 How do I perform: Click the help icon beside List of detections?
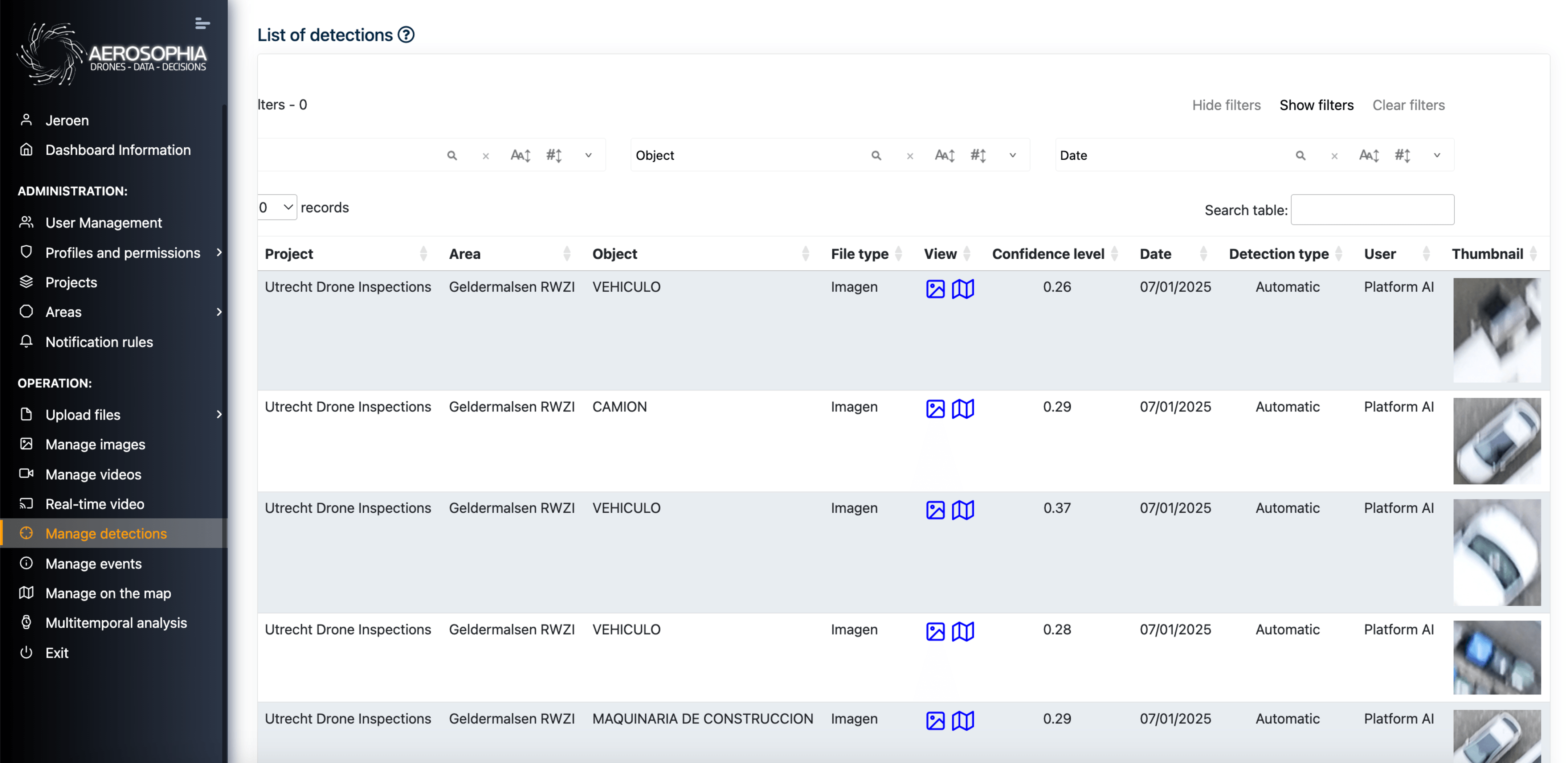pyautogui.click(x=406, y=35)
